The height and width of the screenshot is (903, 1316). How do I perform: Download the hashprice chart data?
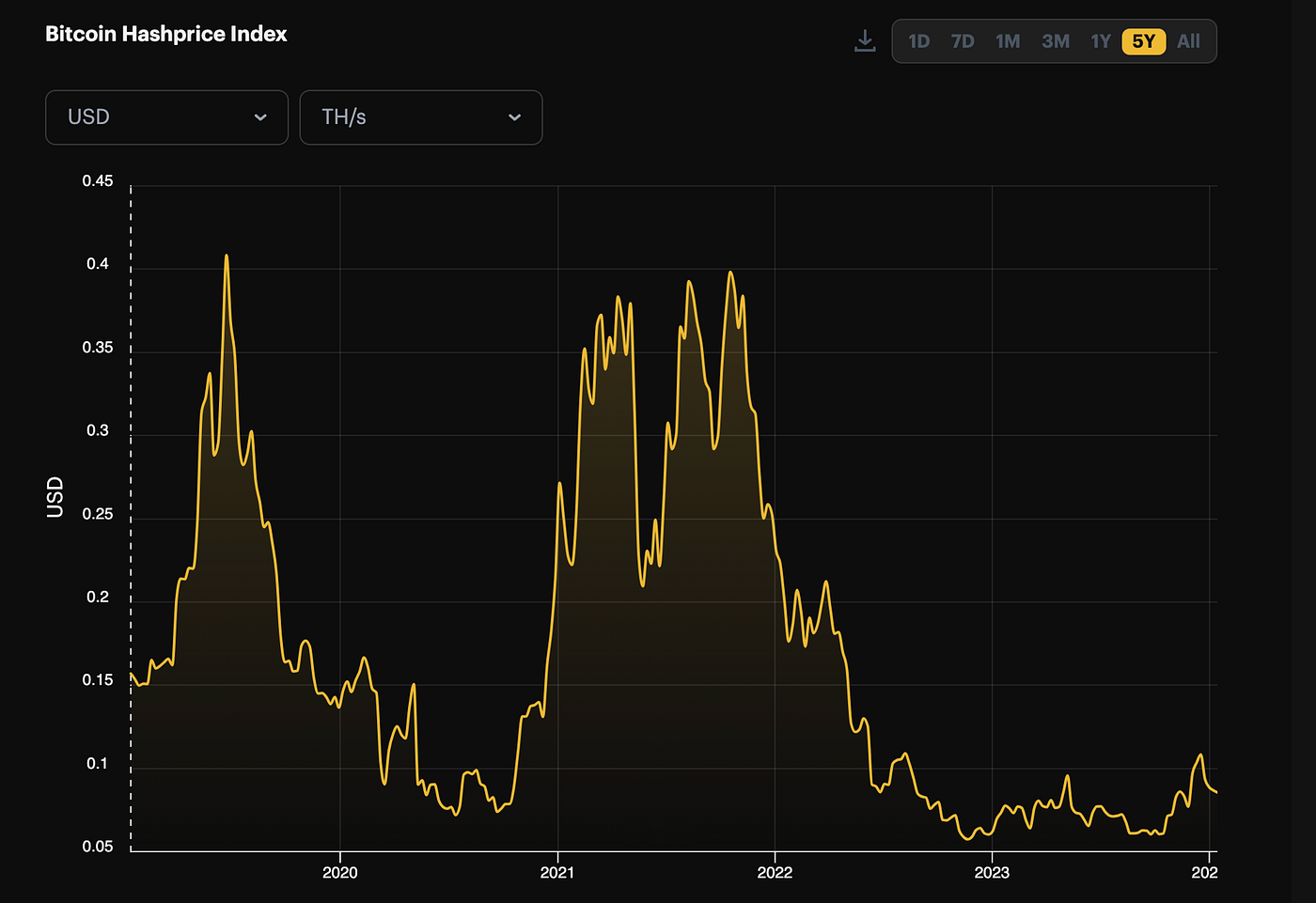click(x=865, y=41)
